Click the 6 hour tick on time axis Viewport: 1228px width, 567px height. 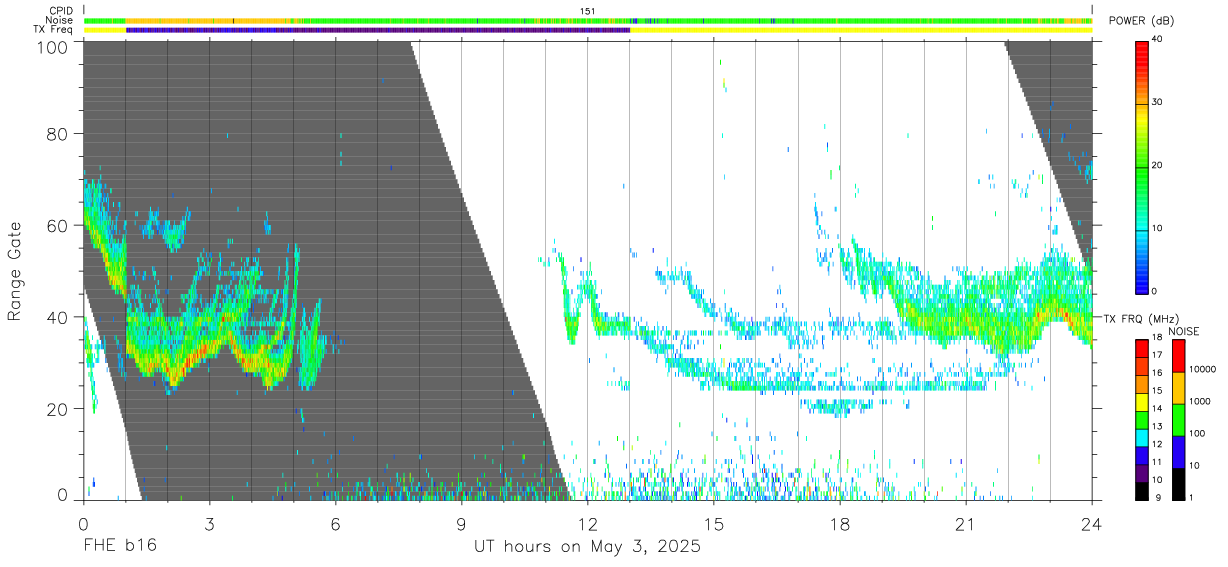(x=335, y=524)
